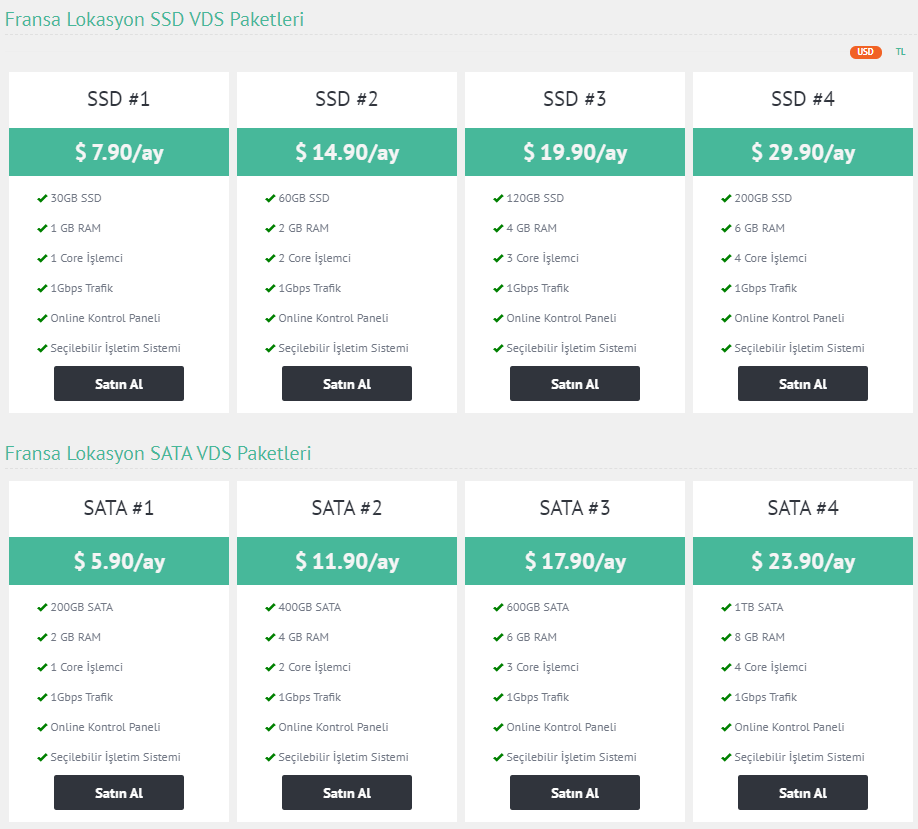Screen dimensions: 918x829
Task: Click checkmark next to 1TB SATA
Action: [726, 608]
